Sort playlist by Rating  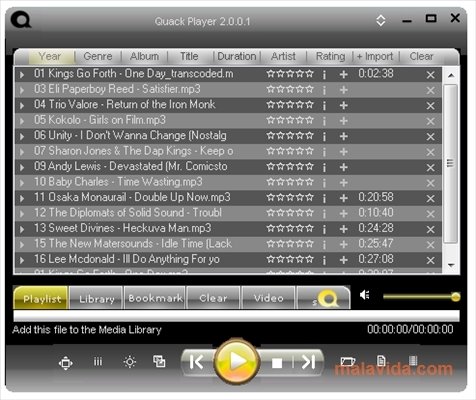coord(330,56)
